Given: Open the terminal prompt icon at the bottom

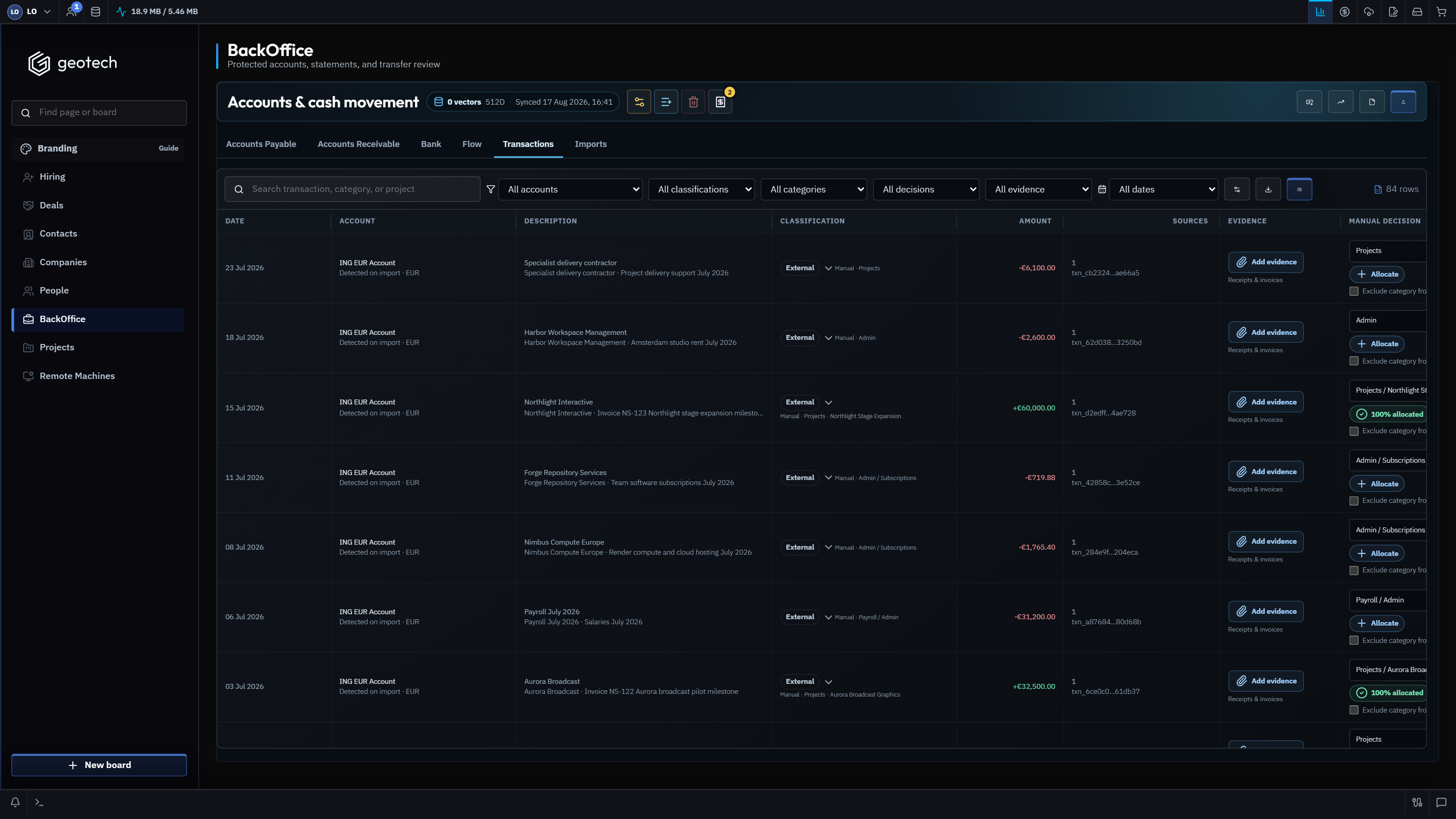Looking at the screenshot, I should point(39,802).
